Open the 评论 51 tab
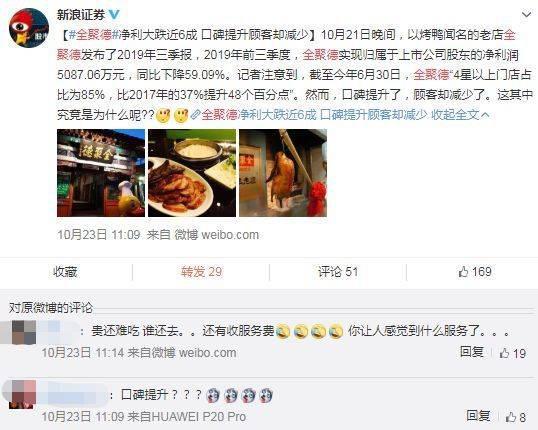Screen dimensions: 538x430 coord(338,272)
